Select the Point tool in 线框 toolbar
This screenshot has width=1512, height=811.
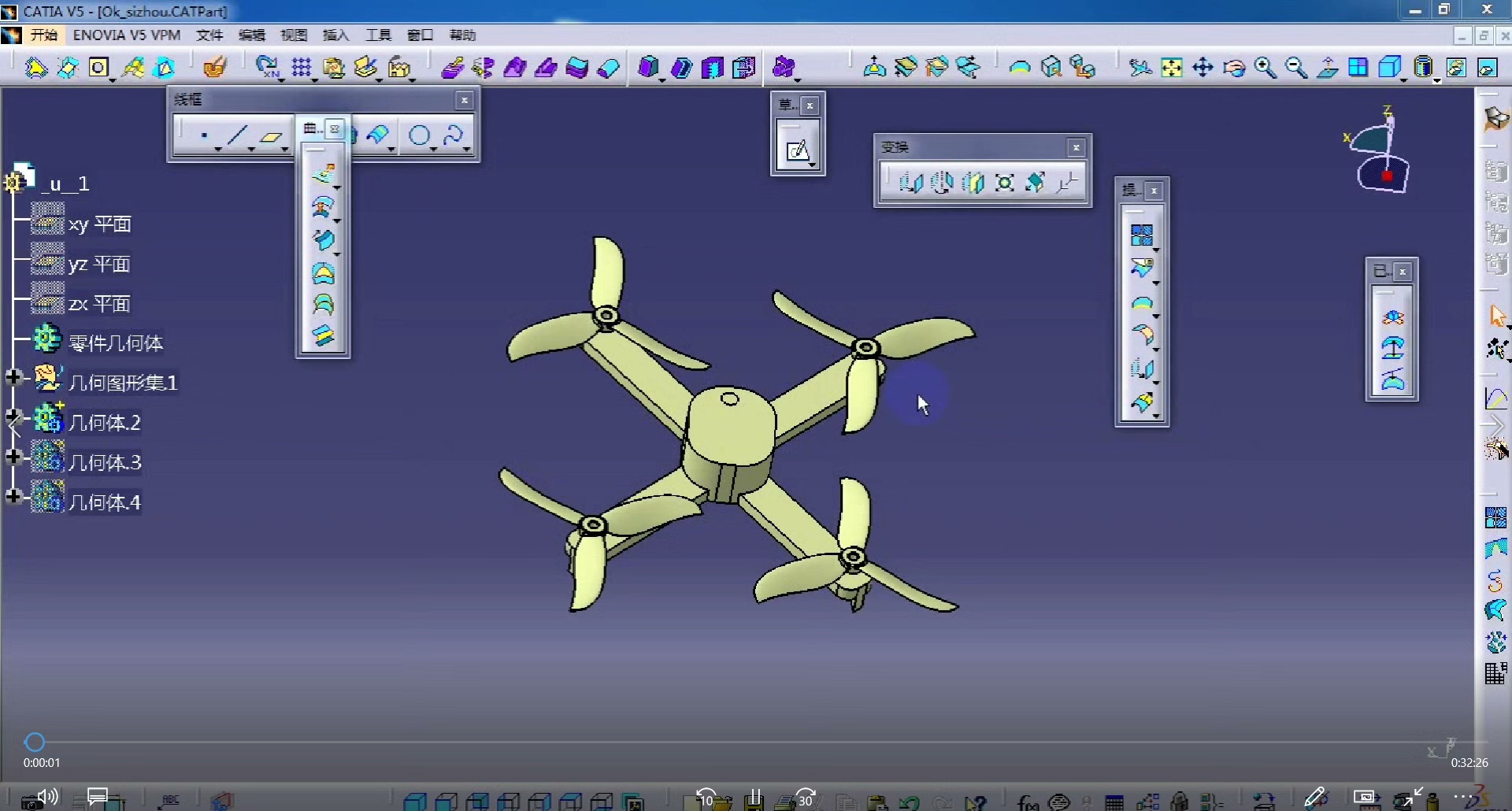(203, 135)
